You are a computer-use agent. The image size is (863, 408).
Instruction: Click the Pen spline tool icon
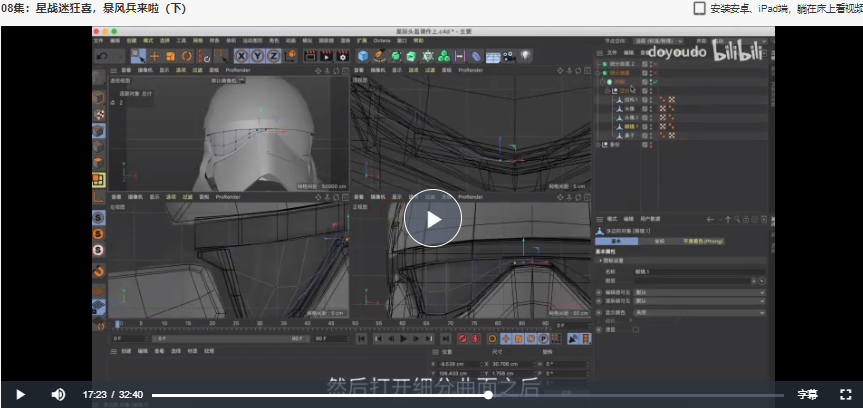coord(379,56)
